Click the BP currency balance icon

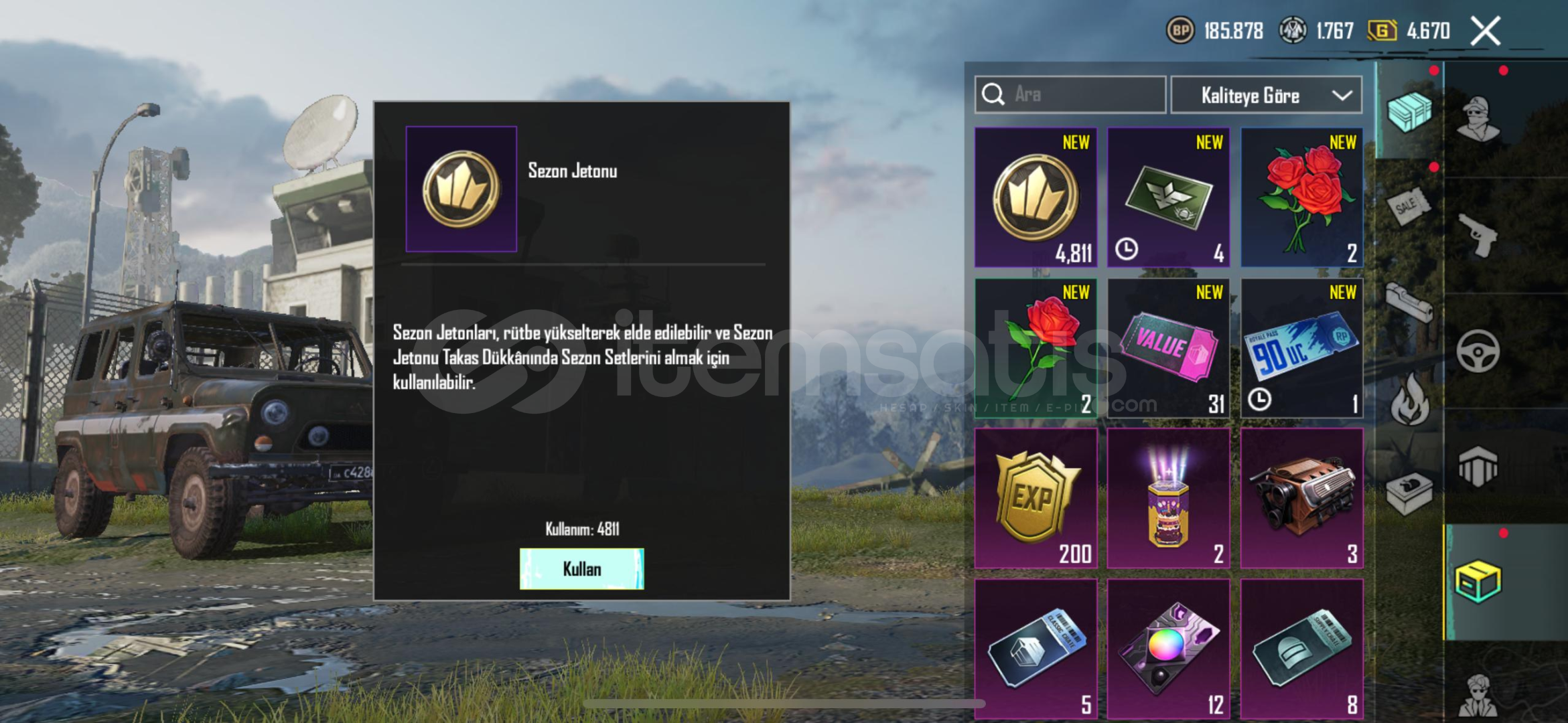point(1180,31)
